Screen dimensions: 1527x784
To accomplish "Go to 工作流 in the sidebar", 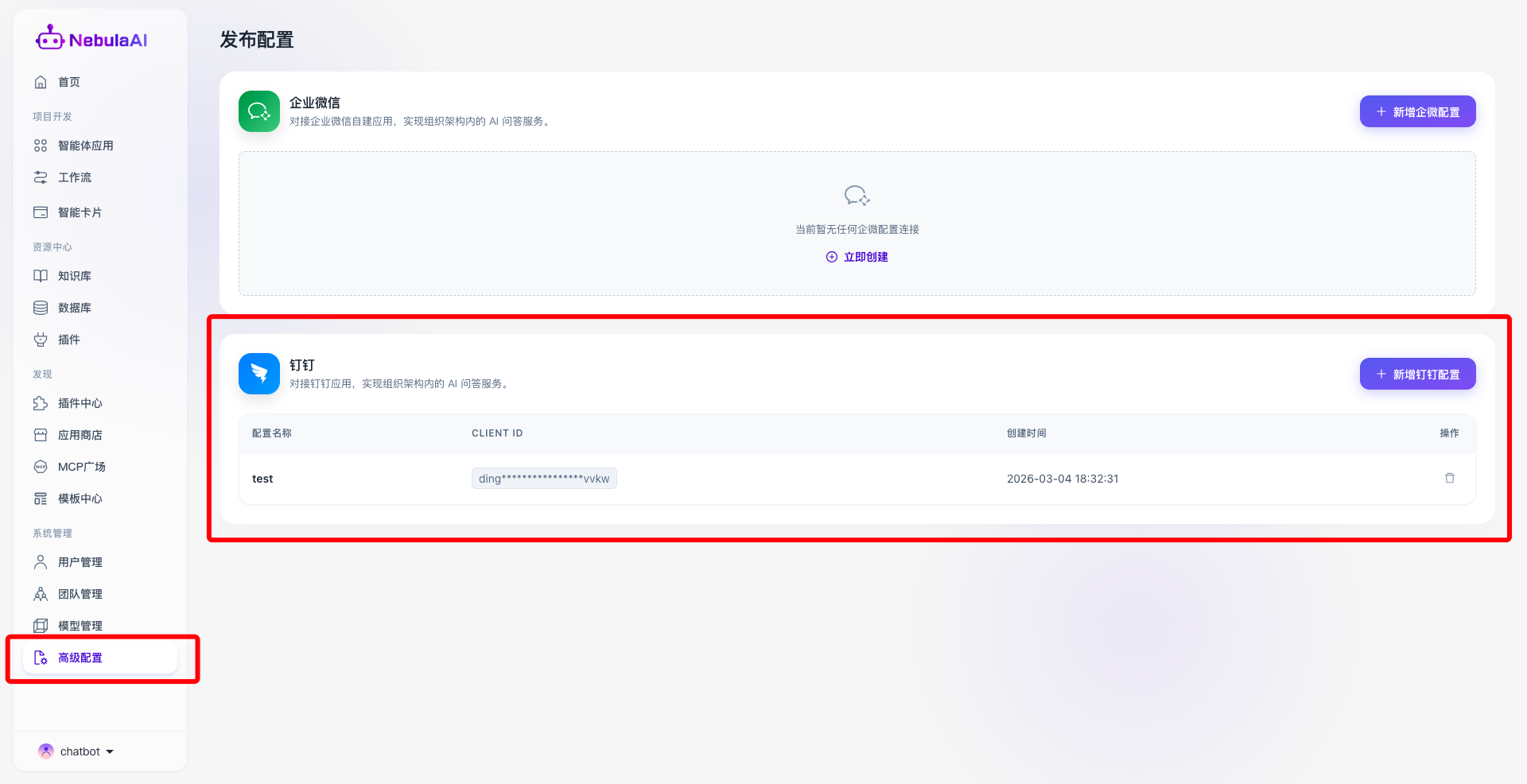I will point(74,177).
